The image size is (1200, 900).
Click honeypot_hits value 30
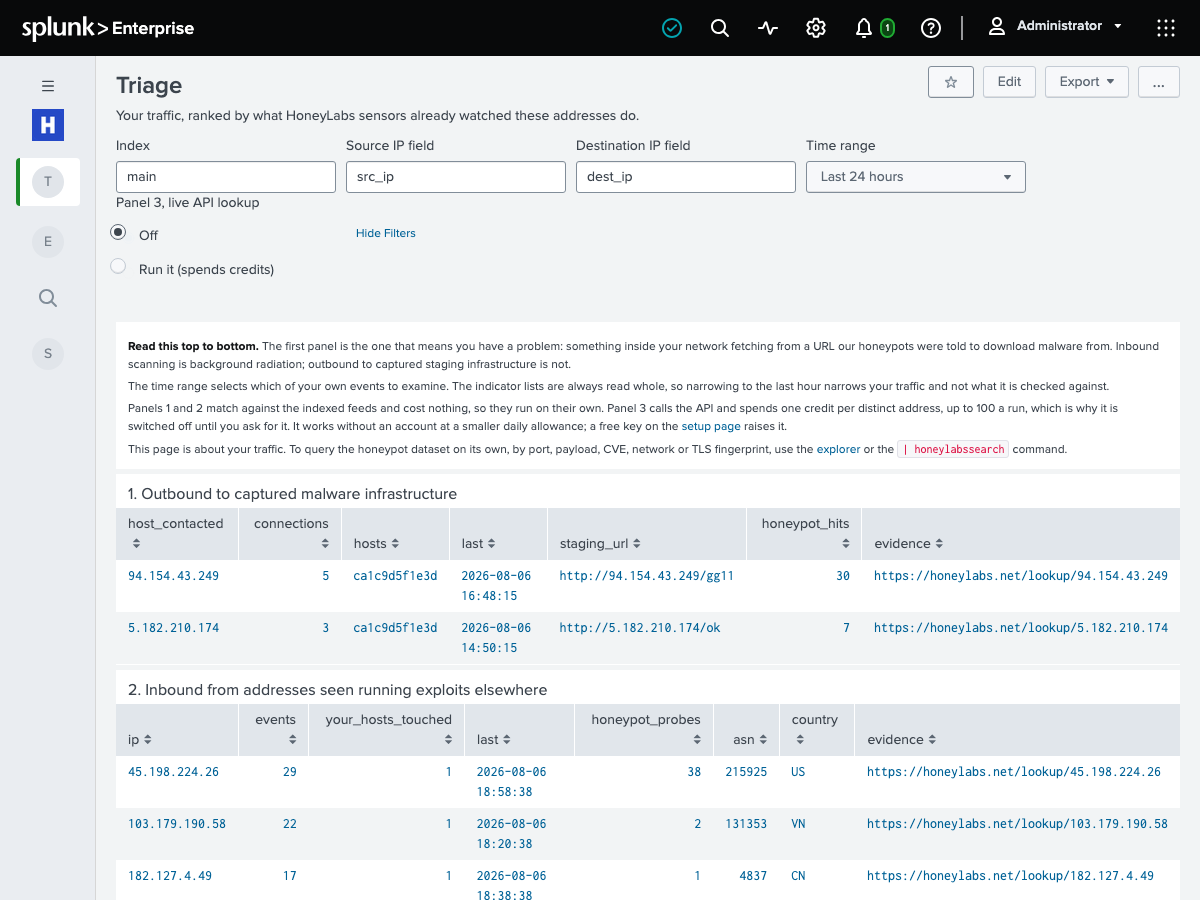coord(843,576)
